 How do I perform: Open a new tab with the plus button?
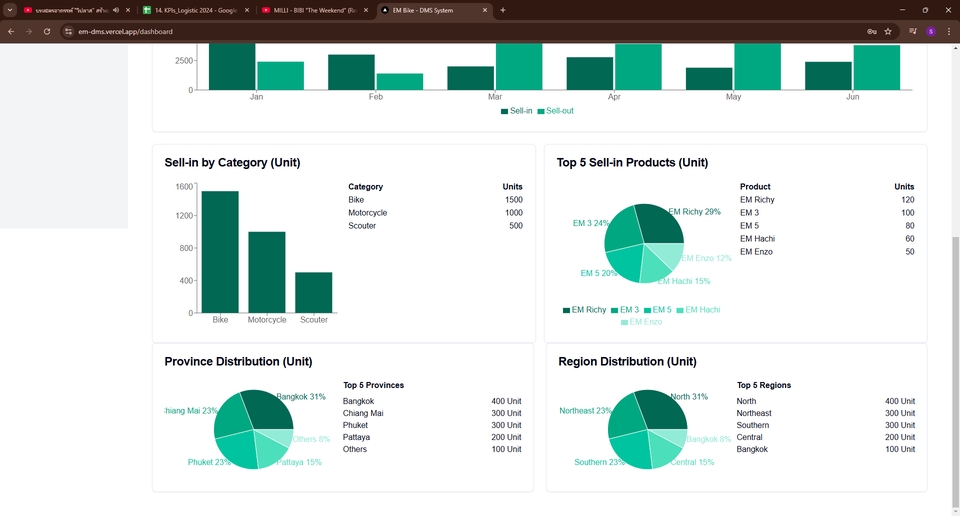[x=503, y=10]
